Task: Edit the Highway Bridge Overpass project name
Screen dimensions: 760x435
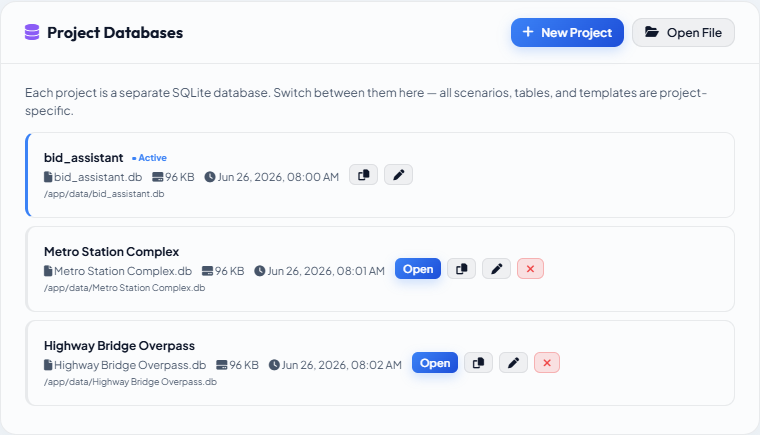Action: [513, 363]
